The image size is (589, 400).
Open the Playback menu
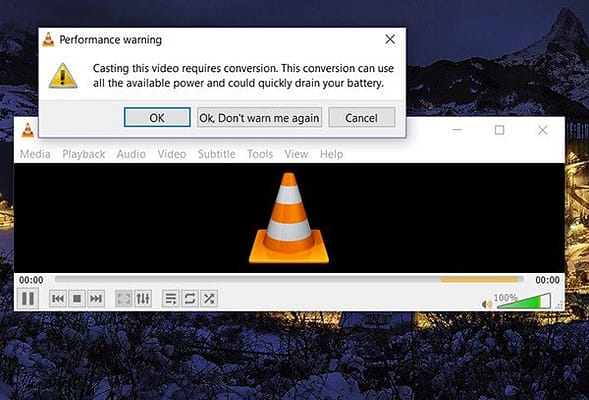point(84,154)
